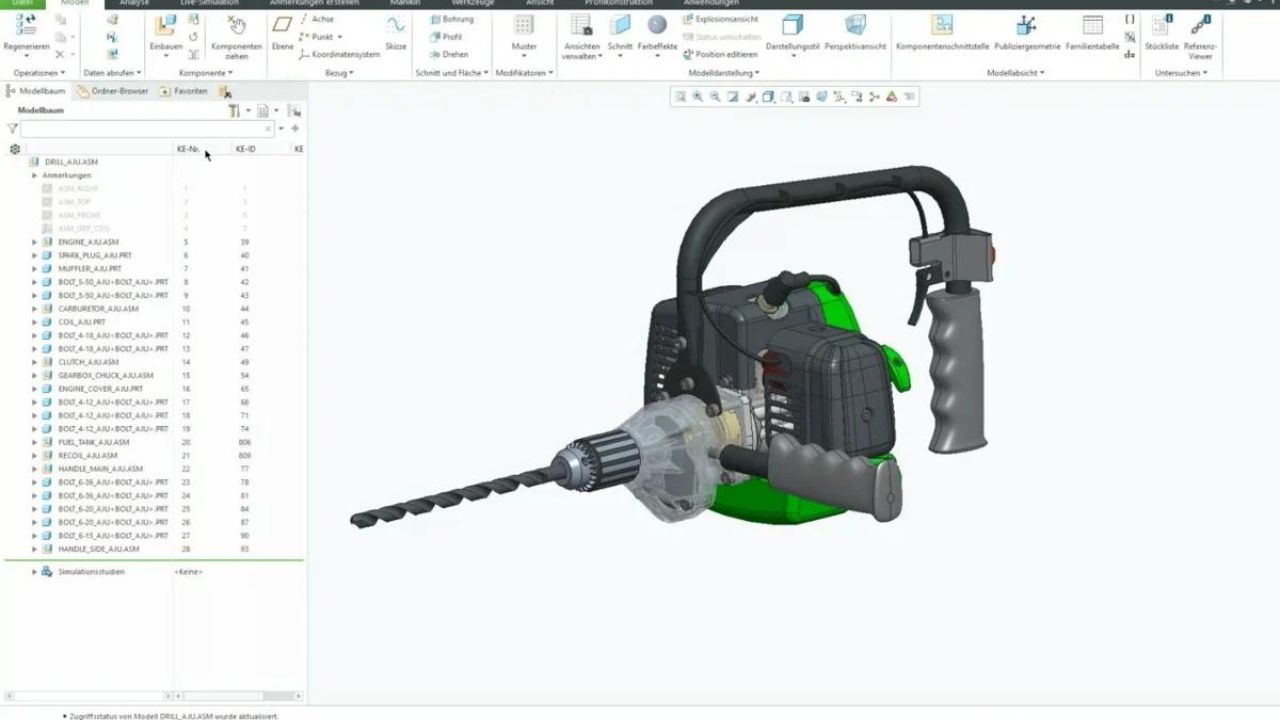Expand the FUEL_TANK_AJU.ASM node
The image size is (1280, 720).
pyautogui.click(x=33, y=442)
